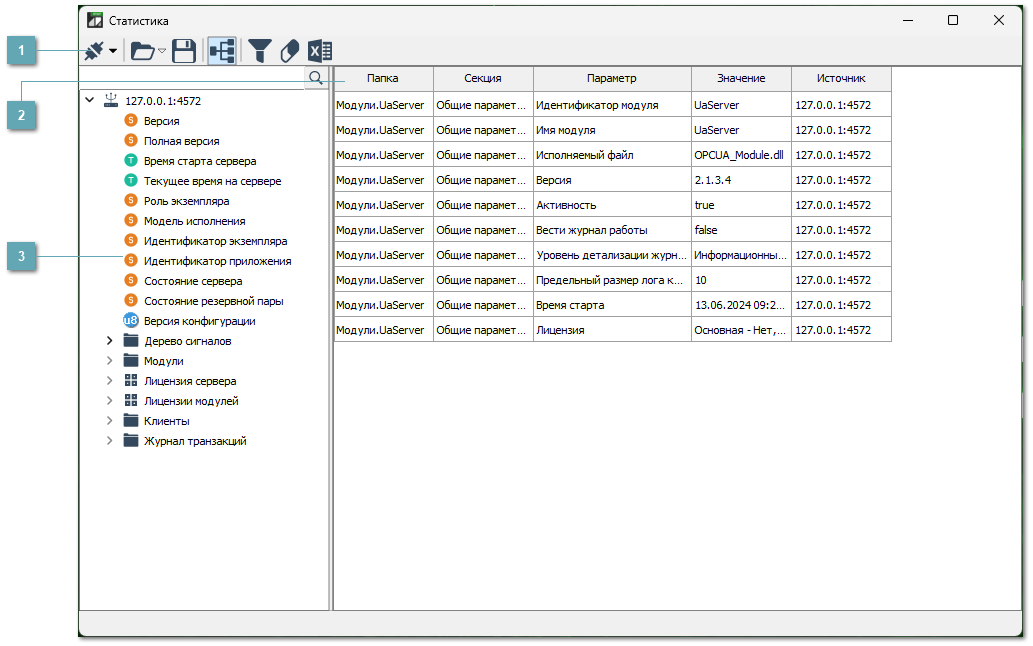
Task: Click the Источник column header
Action: coord(843,78)
